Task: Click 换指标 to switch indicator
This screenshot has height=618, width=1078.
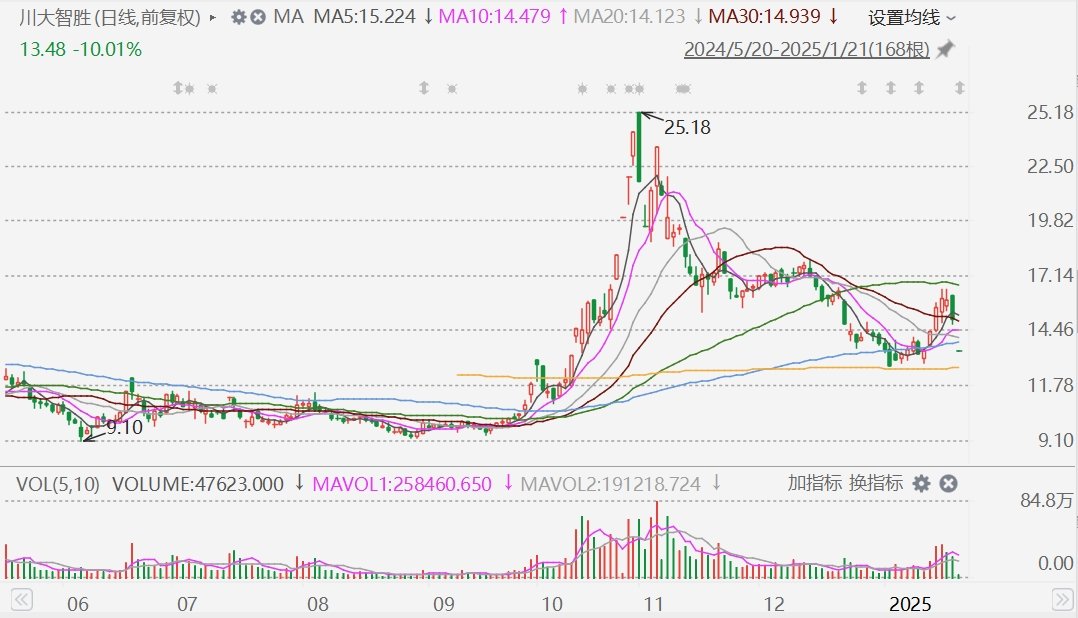Action: (x=876, y=484)
